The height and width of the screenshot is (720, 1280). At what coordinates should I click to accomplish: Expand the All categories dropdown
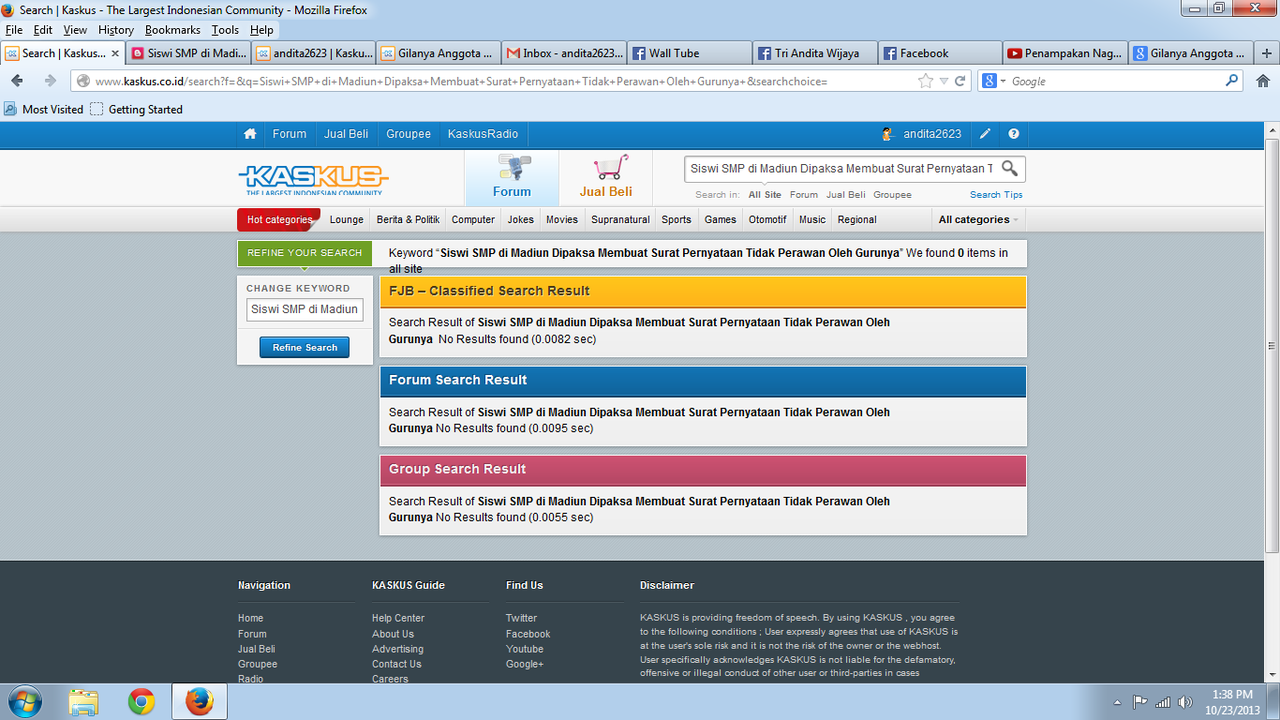[978, 220]
